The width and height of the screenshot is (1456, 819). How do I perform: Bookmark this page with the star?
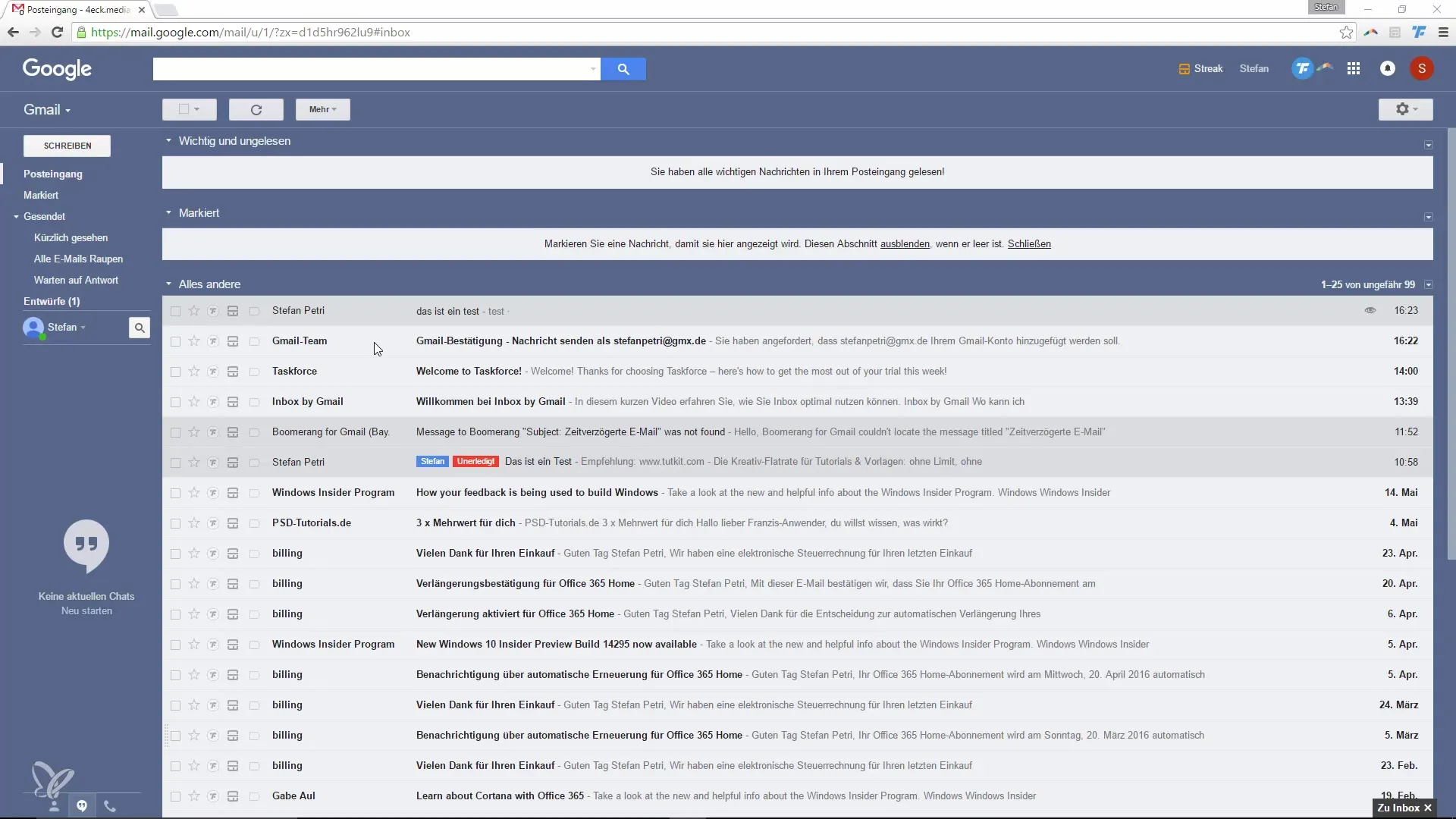[x=1346, y=33]
